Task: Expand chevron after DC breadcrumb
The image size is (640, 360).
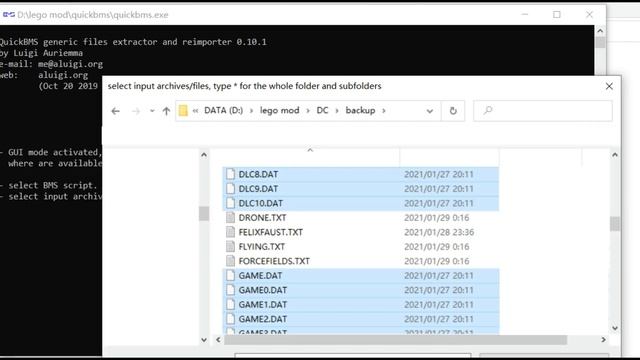Action: tap(337, 111)
